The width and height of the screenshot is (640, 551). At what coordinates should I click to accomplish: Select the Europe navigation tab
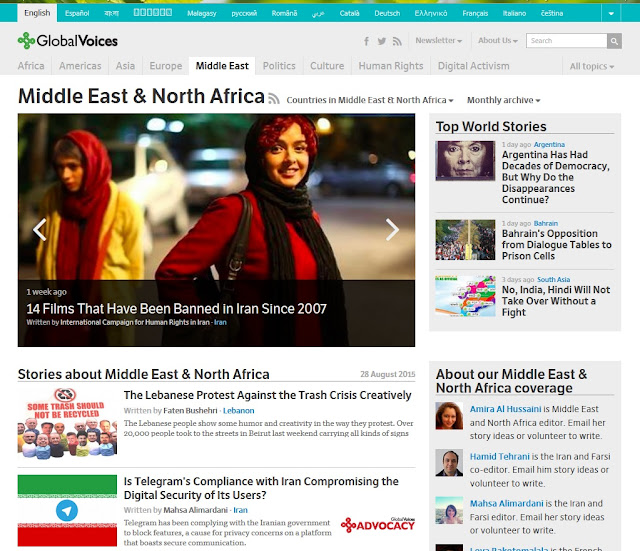point(166,66)
